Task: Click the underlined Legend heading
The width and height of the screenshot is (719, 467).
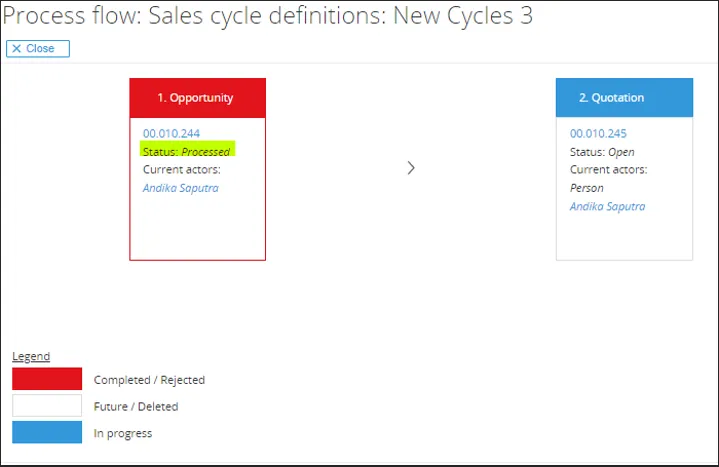Action: pos(31,356)
